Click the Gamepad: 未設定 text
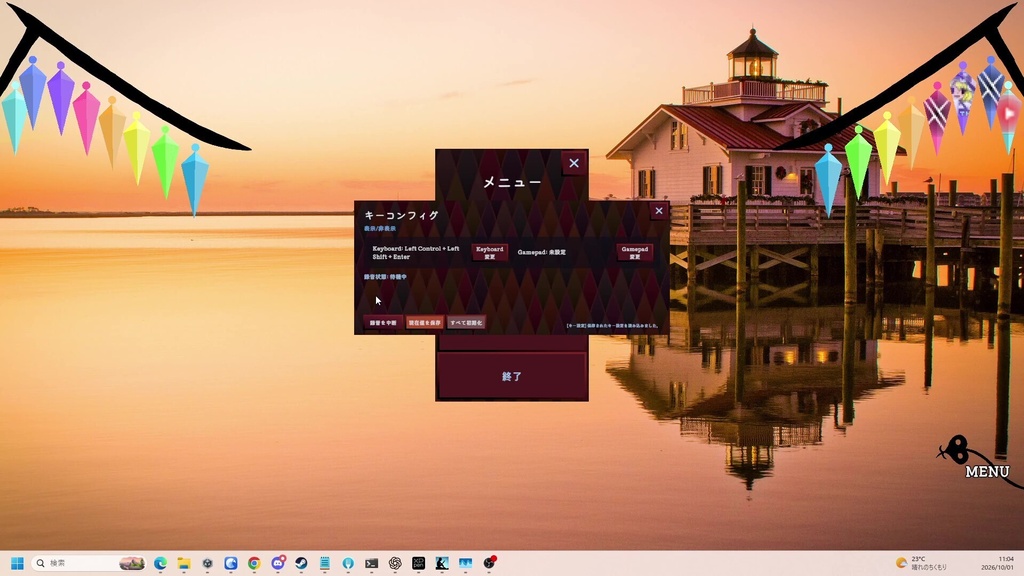Screen dimensions: 1024x576 pyautogui.click(x=541, y=252)
